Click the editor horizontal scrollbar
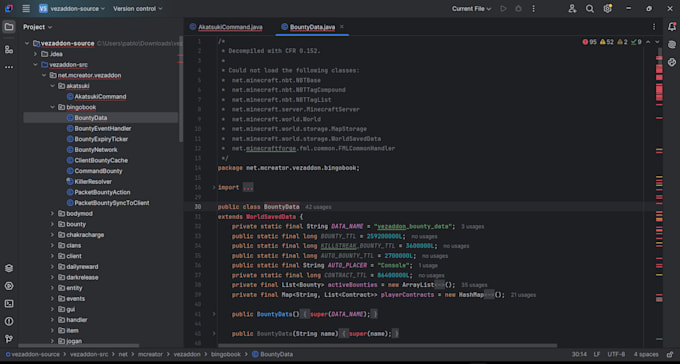Viewport: 680px width, 364px height. click(x=387, y=346)
